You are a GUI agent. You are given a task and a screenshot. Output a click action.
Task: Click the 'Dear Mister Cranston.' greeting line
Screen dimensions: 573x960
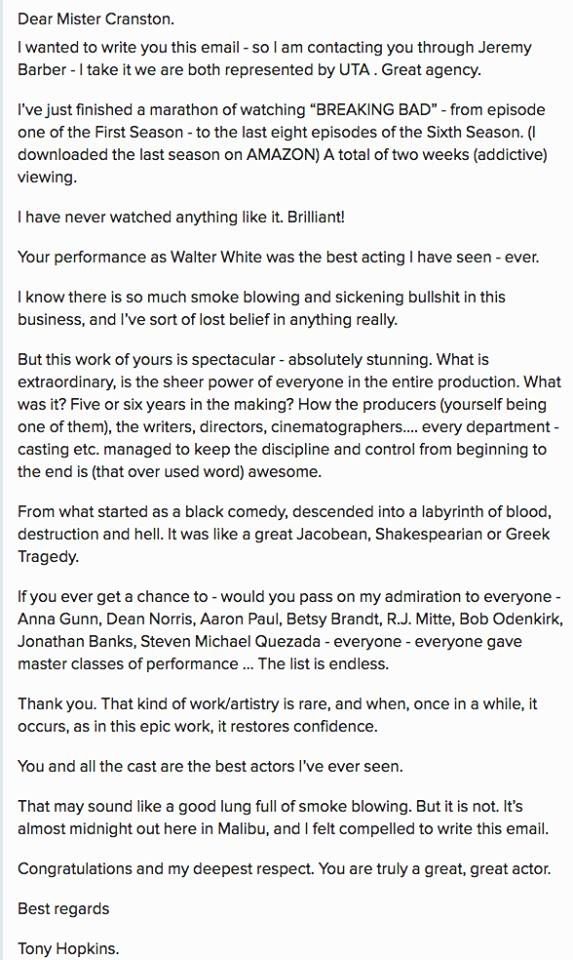[96, 19]
